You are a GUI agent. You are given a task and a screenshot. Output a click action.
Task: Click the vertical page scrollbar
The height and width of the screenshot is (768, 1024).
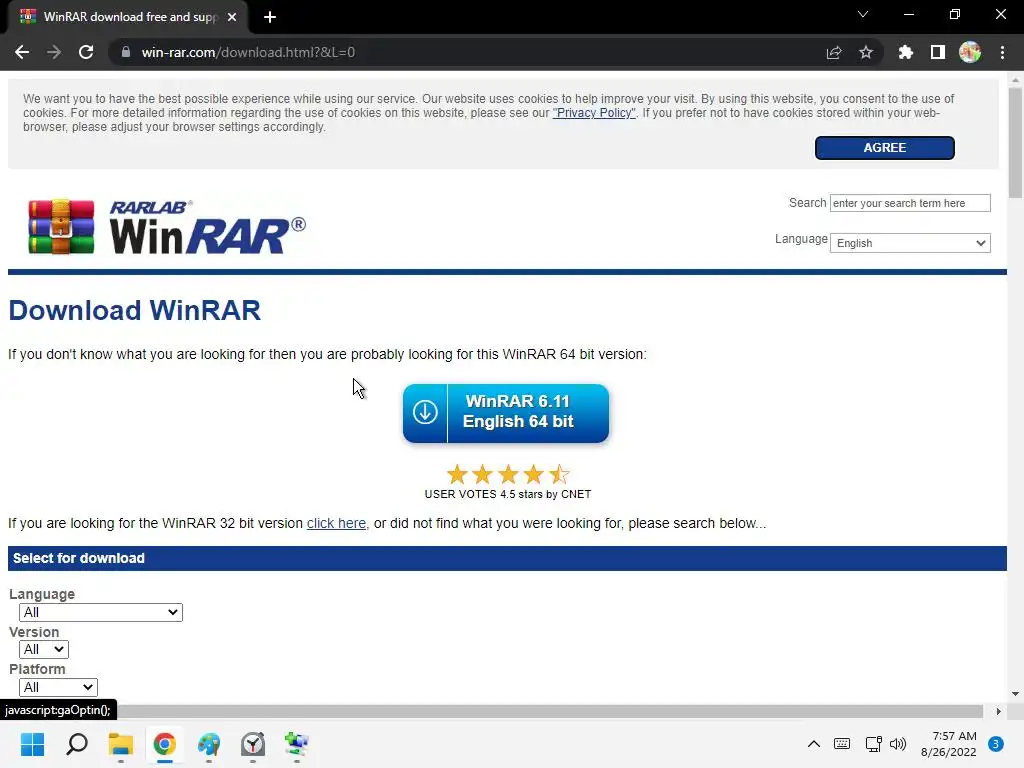pyautogui.click(x=1015, y=142)
